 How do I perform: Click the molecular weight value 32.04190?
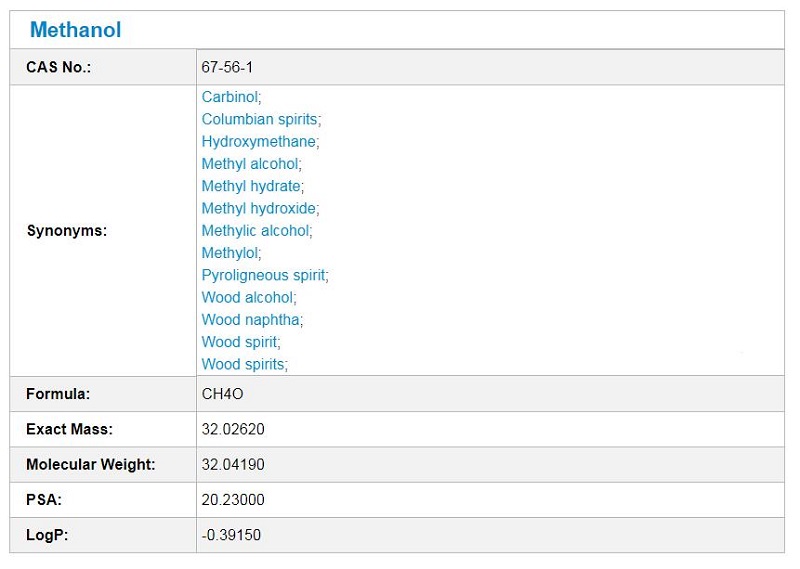point(233,465)
